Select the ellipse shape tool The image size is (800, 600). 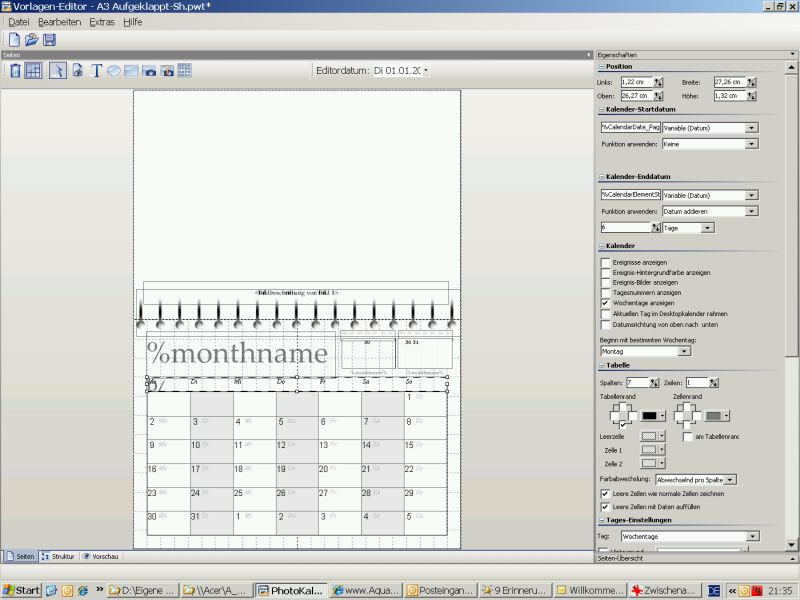(x=114, y=71)
